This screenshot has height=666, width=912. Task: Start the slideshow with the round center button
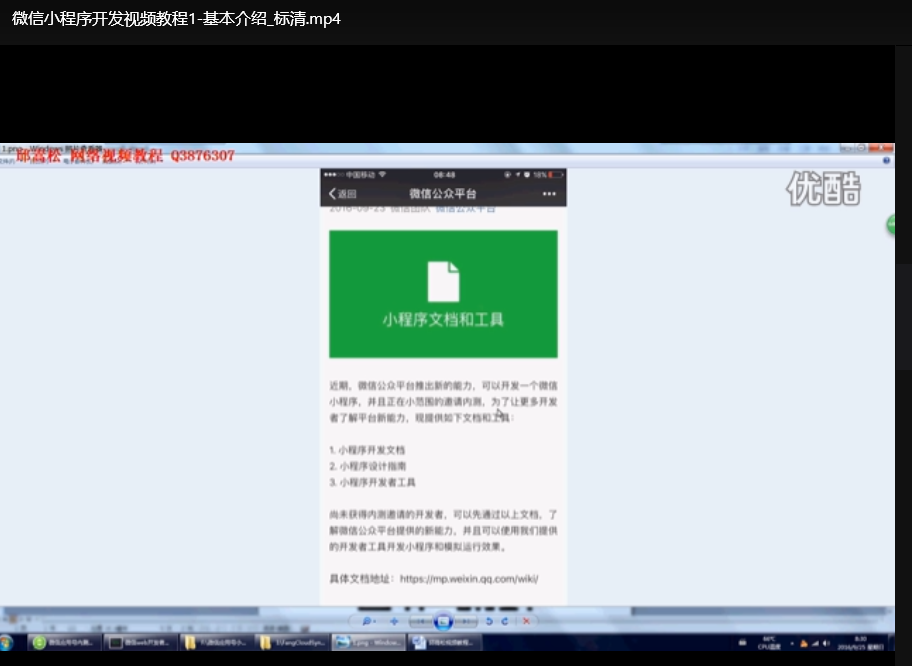443,621
